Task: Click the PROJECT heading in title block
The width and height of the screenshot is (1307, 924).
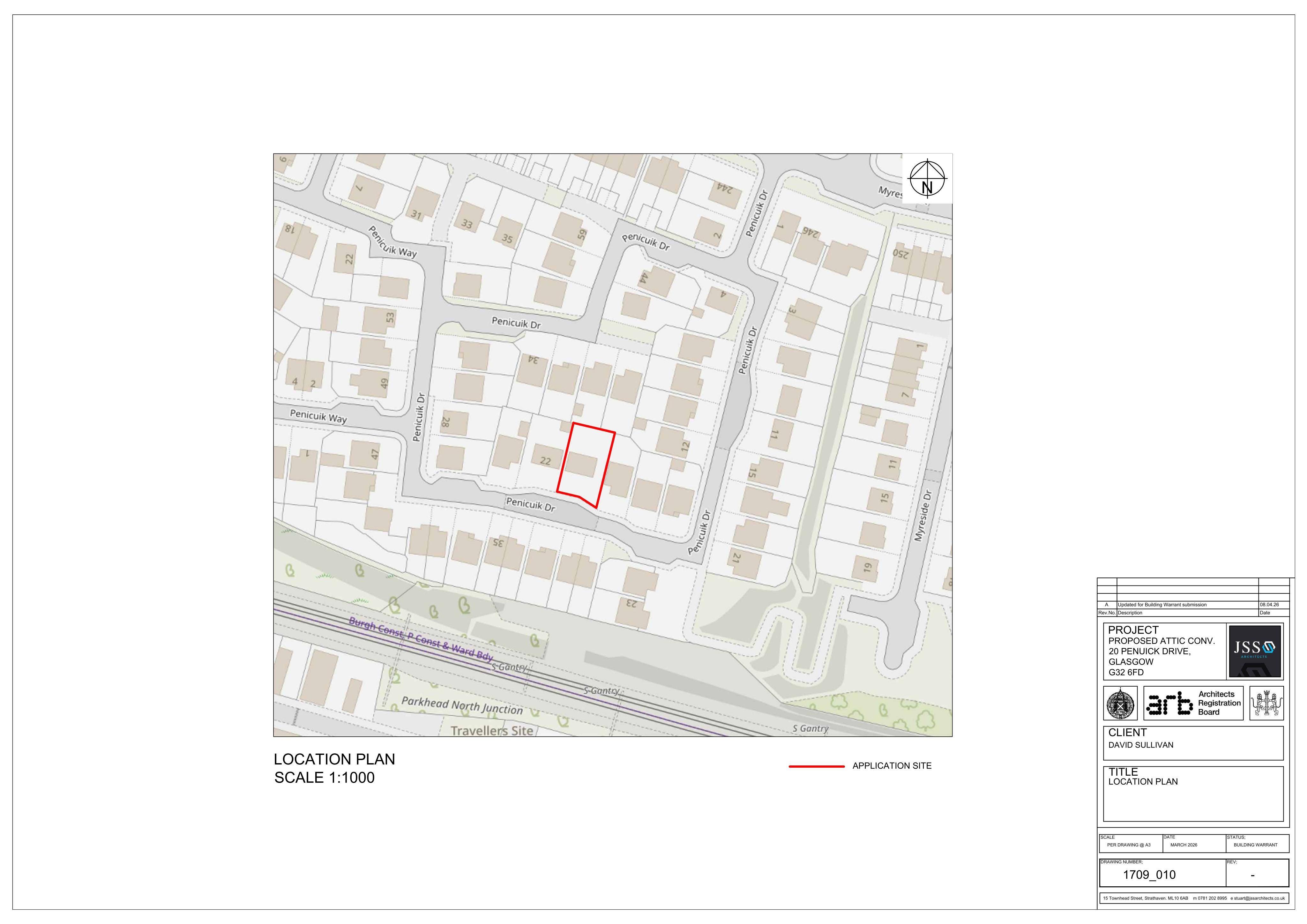Action: pyautogui.click(x=1133, y=630)
